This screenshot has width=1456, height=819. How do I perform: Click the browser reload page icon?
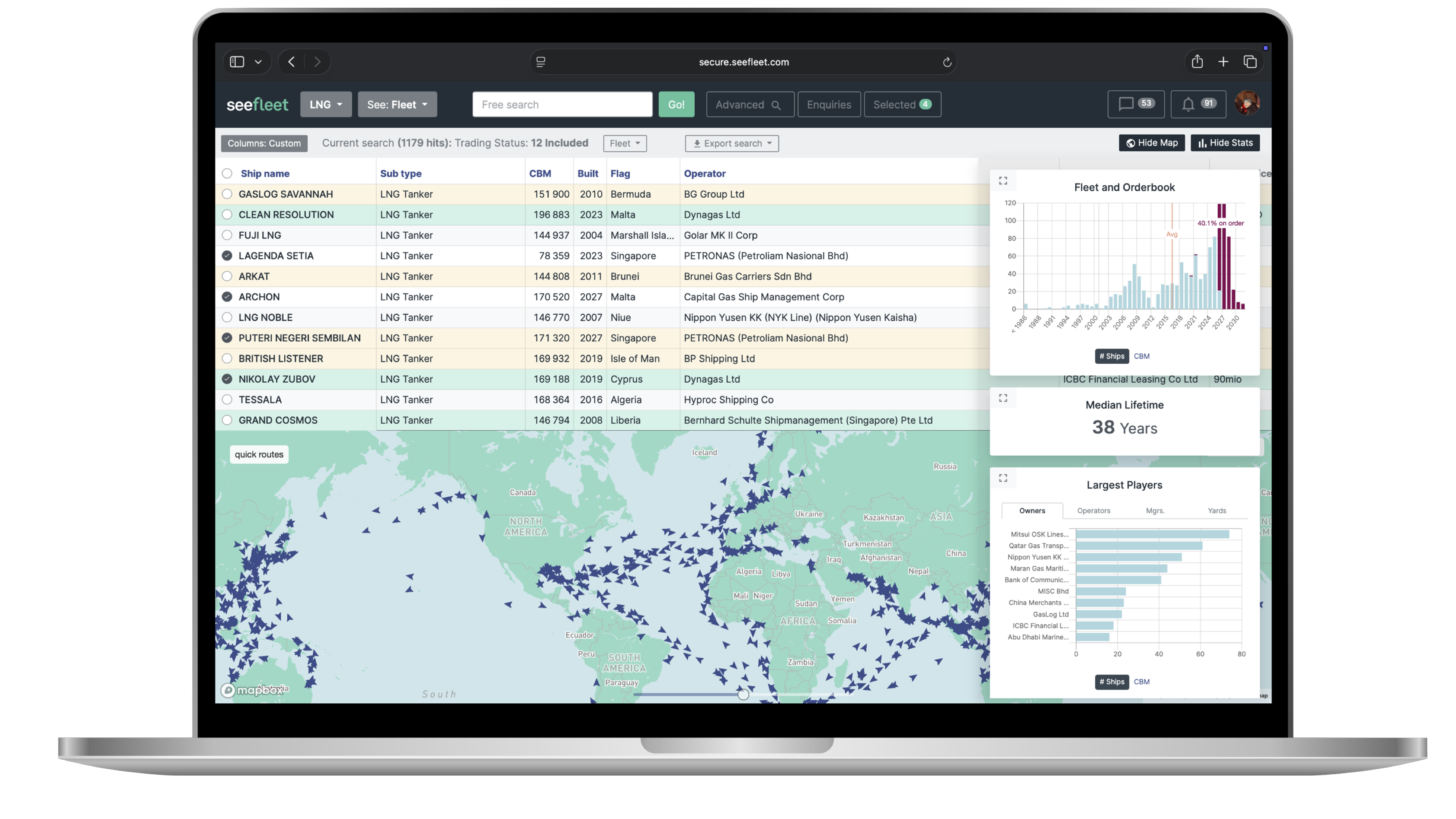947,62
